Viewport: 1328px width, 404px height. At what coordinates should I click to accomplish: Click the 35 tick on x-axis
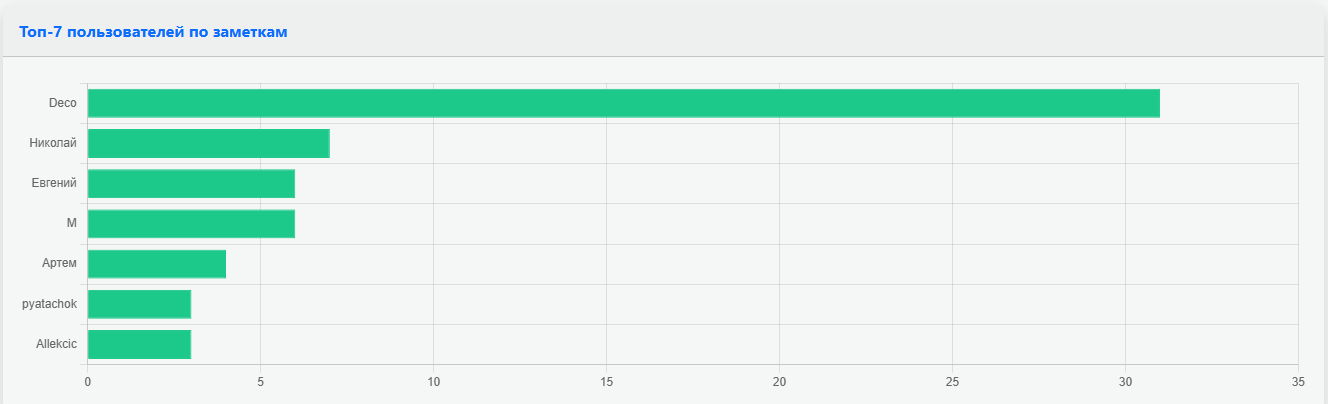click(x=1298, y=381)
